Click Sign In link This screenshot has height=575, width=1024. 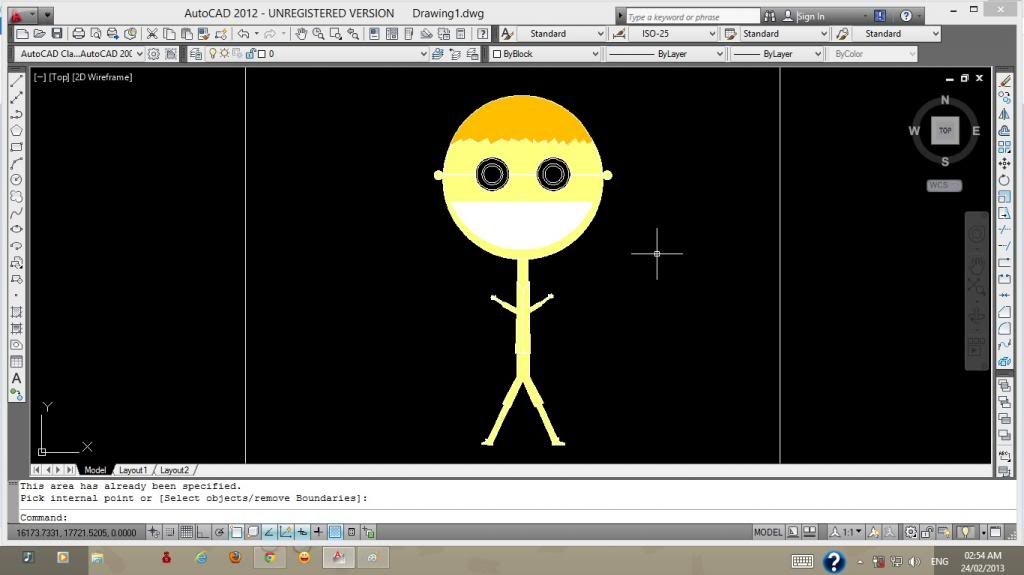810,16
